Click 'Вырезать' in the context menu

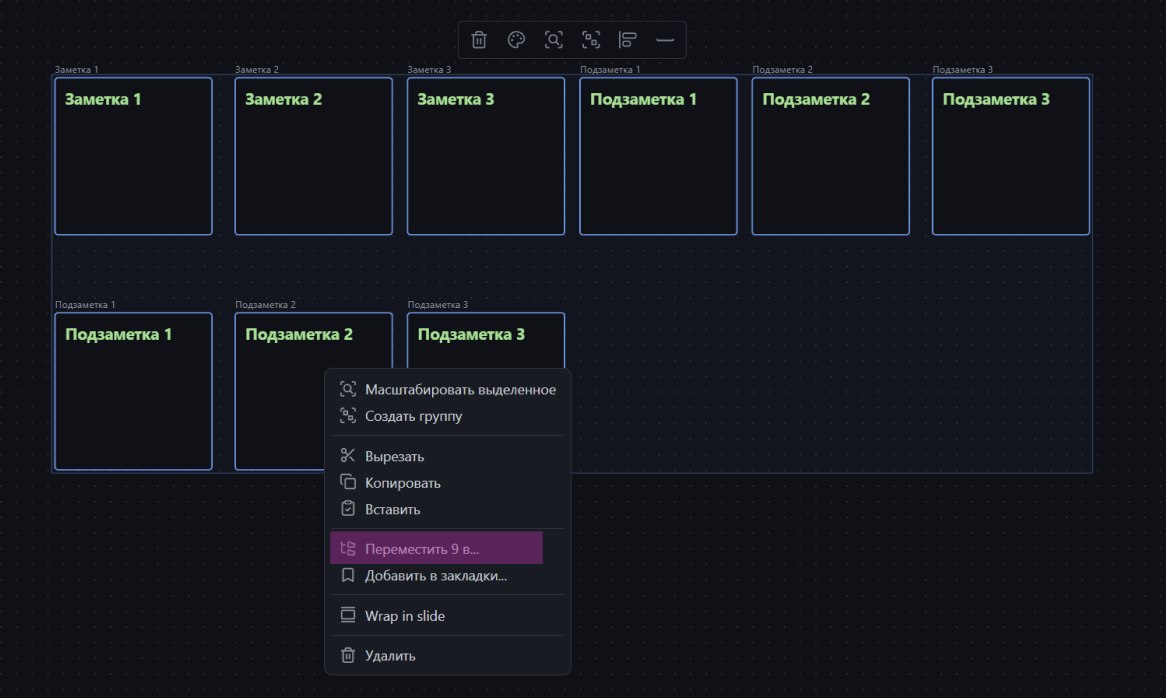[394, 456]
